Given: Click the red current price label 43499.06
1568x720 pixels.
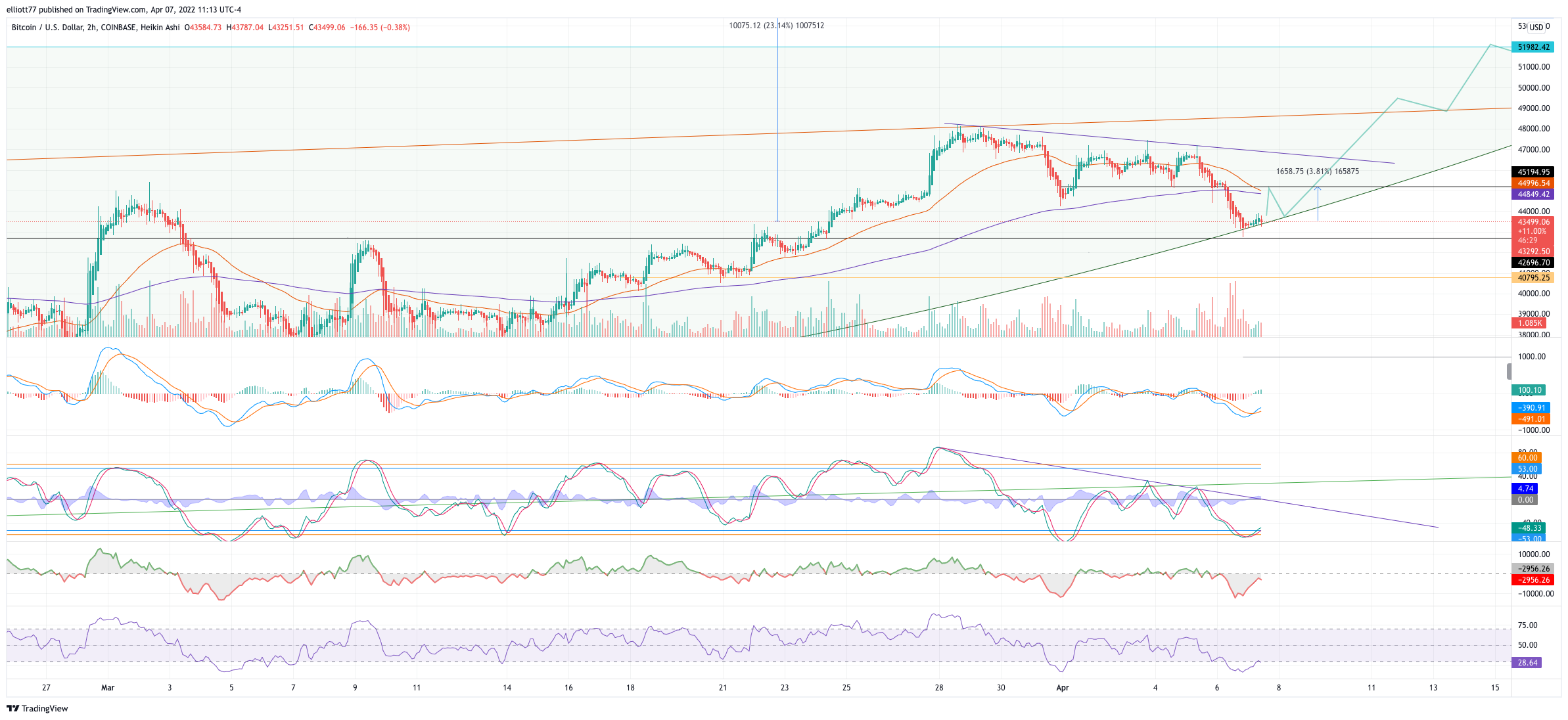Looking at the screenshot, I should click(1533, 222).
